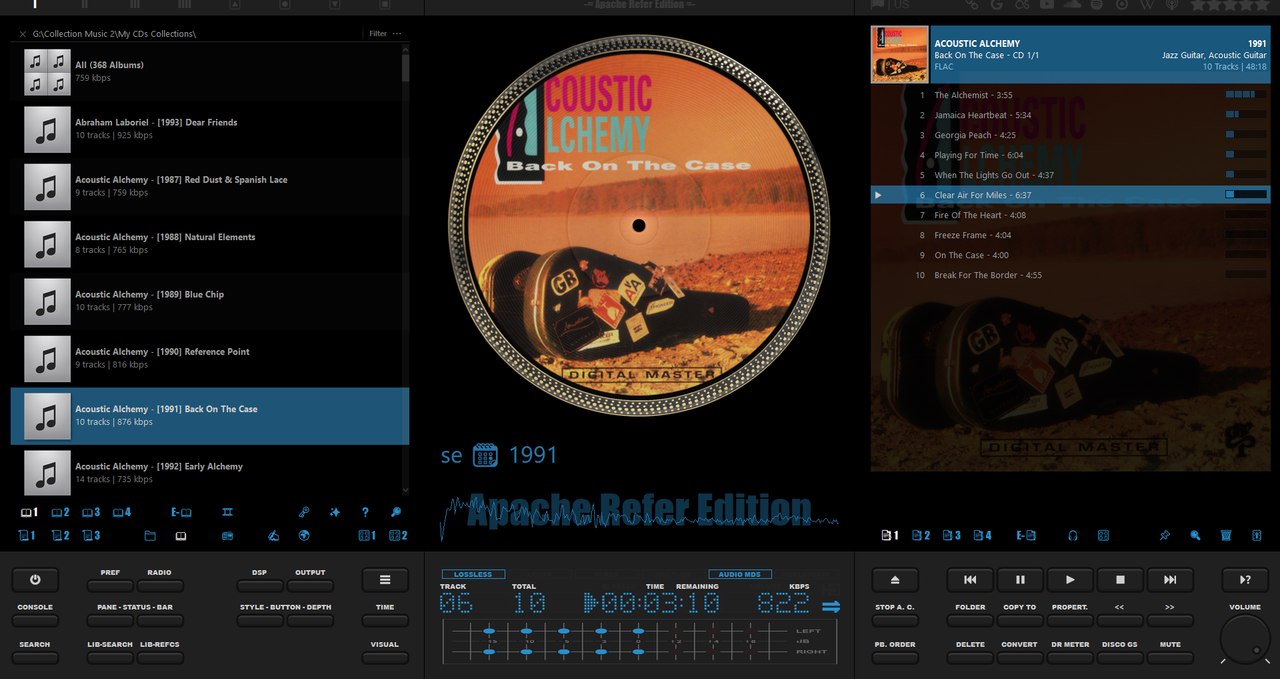
Task: Click the pin icon in right toolbar
Action: [x=1165, y=536]
